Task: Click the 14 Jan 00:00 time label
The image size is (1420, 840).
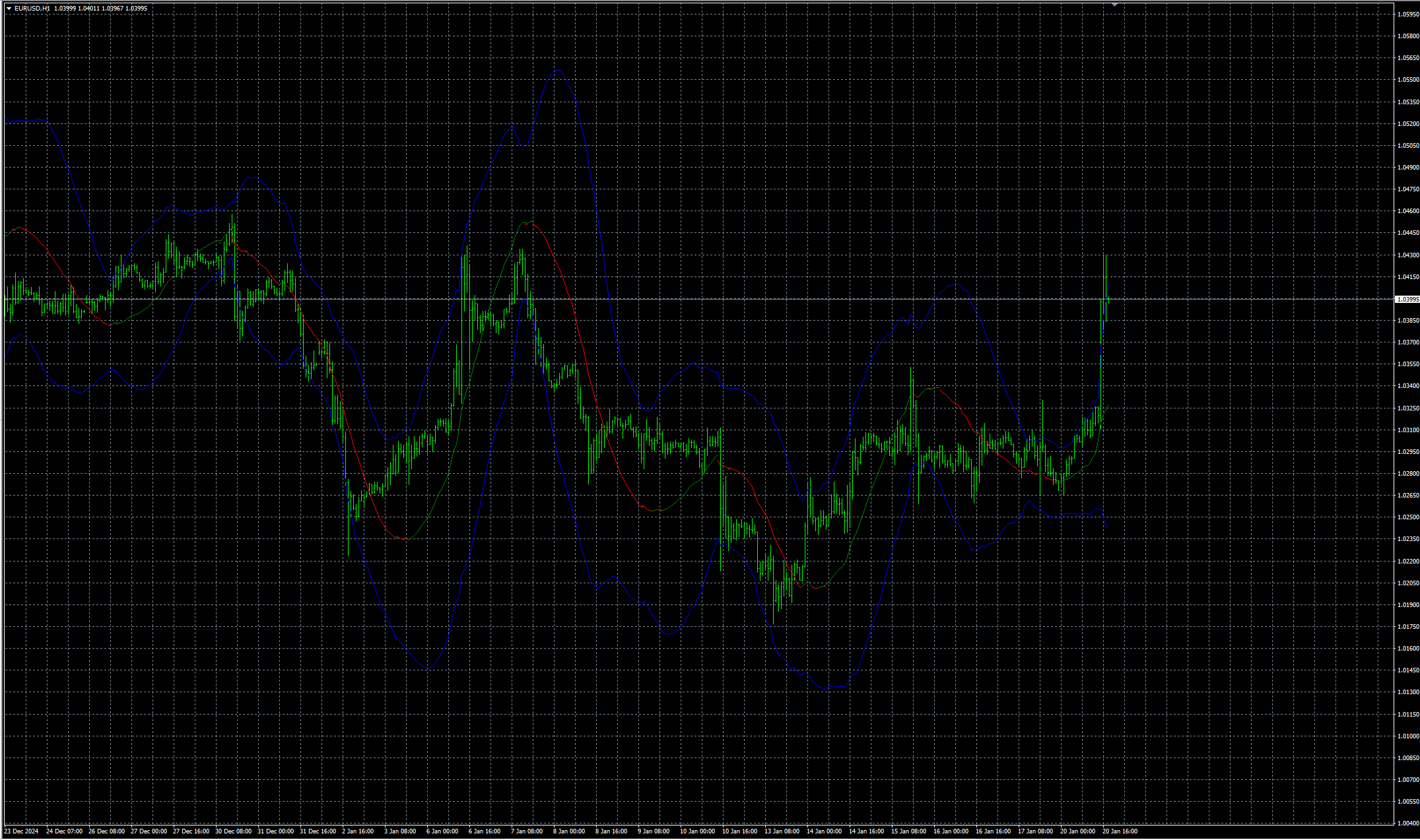Action: click(825, 831)
